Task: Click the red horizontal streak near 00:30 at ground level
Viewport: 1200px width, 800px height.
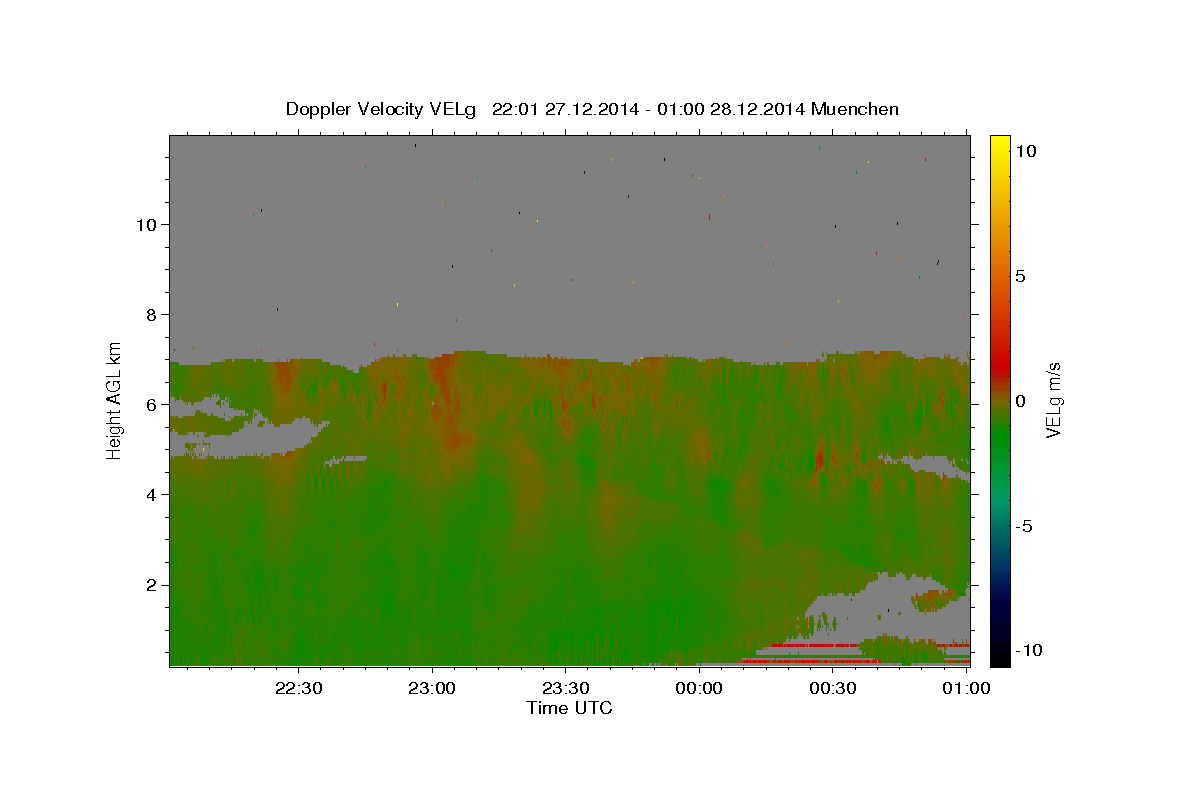Action: click(810, 661)
